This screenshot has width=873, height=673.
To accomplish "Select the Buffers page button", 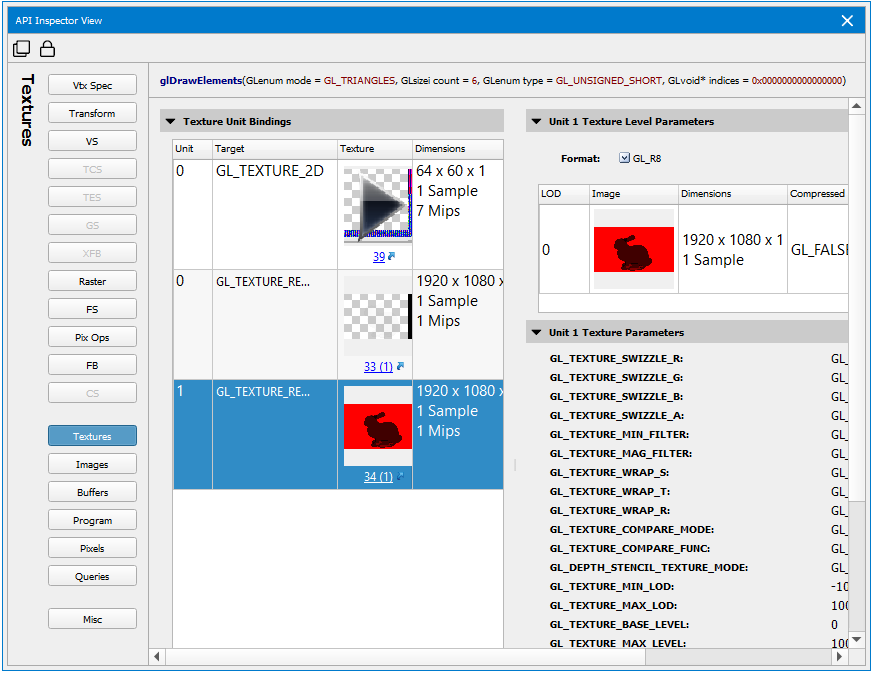I will (x=92, y=493).
